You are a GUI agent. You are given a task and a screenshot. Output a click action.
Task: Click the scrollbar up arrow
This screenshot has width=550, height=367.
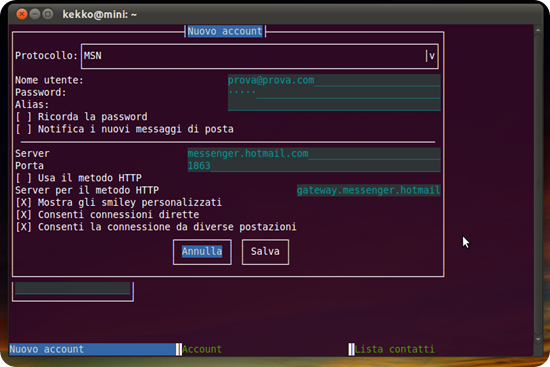click(x=538, y=30)
